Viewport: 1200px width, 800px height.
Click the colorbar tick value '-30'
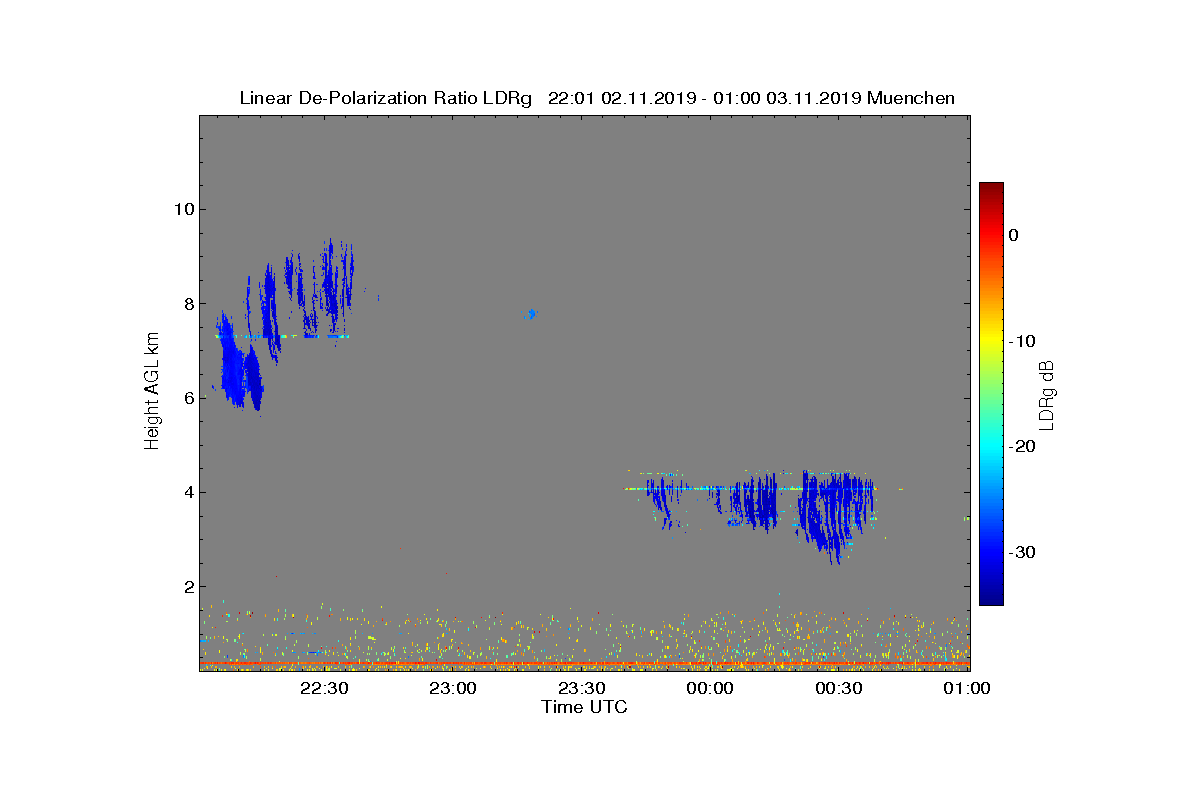coord(1021,552)
